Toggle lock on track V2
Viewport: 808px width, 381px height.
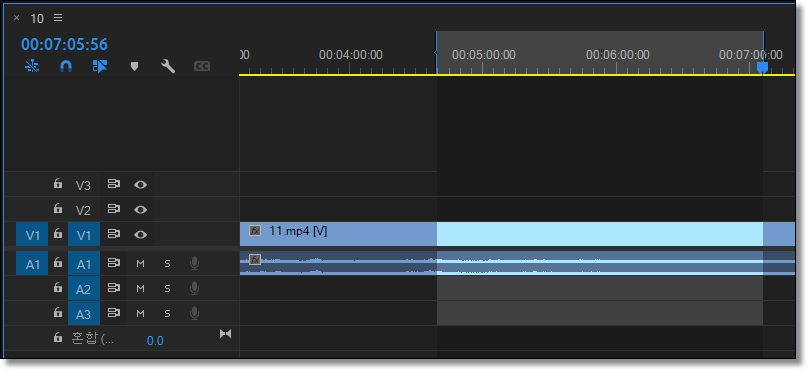click(x=58, y=209)
